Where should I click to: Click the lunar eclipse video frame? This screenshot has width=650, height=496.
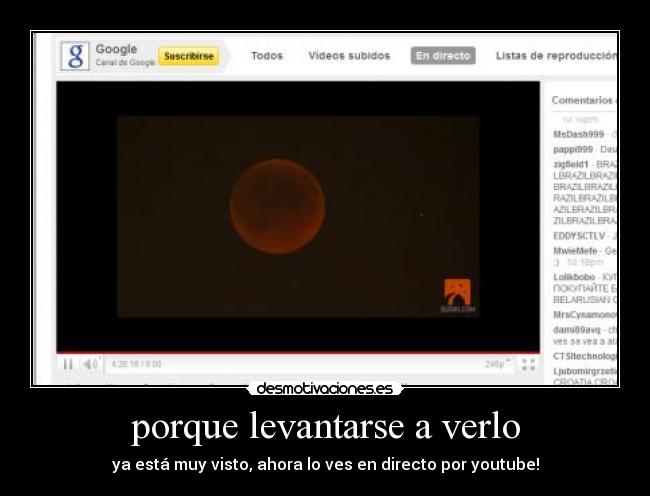[x=298, y=216]
